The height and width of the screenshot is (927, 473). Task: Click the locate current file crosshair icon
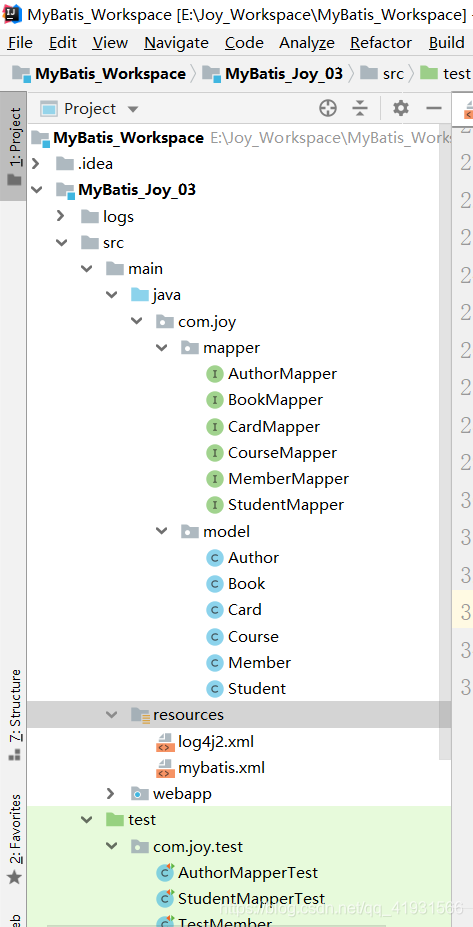(328, 108)
